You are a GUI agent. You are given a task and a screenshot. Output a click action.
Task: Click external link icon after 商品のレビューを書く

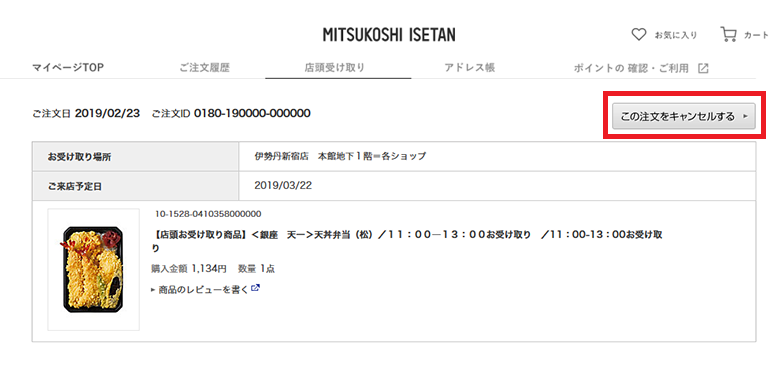tap(255, 288)
